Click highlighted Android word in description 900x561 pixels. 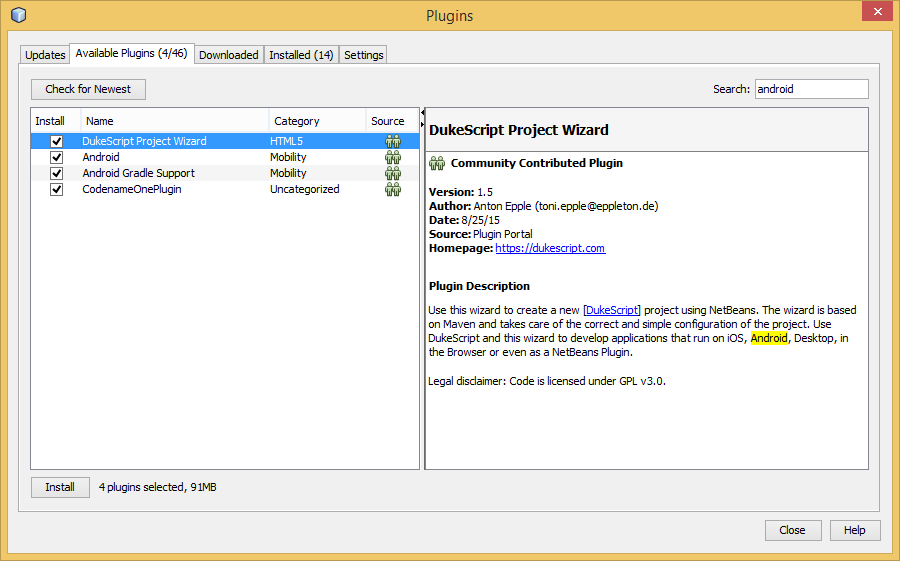click(769, 338)
